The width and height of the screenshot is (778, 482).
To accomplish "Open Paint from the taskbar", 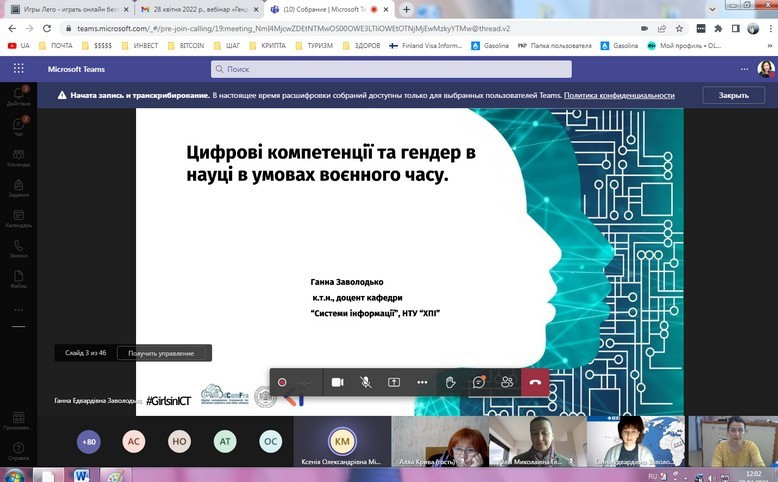I will 116,476.
